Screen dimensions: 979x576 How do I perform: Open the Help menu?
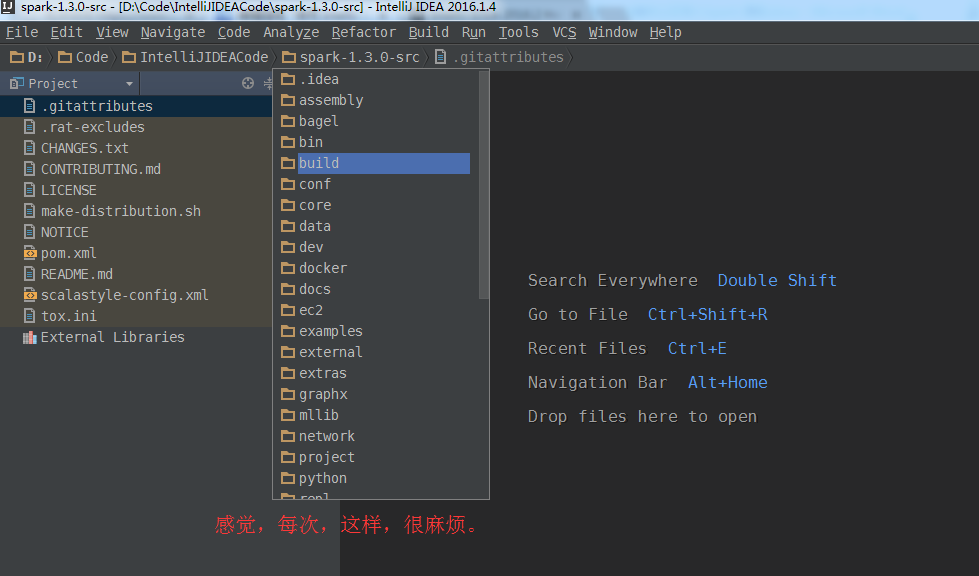click(665, 32)
